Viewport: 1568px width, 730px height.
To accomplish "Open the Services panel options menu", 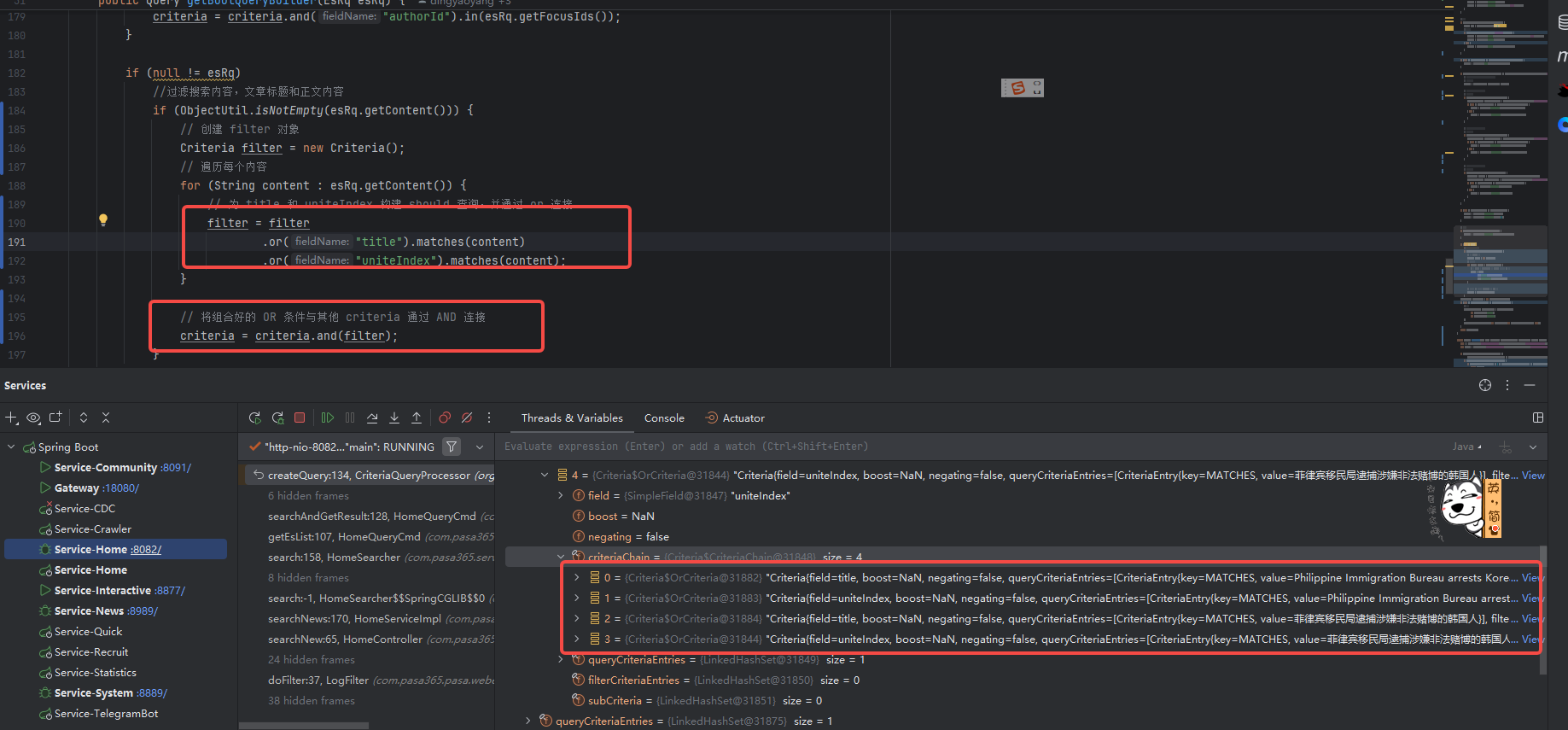I will [x=1507, y=385].
